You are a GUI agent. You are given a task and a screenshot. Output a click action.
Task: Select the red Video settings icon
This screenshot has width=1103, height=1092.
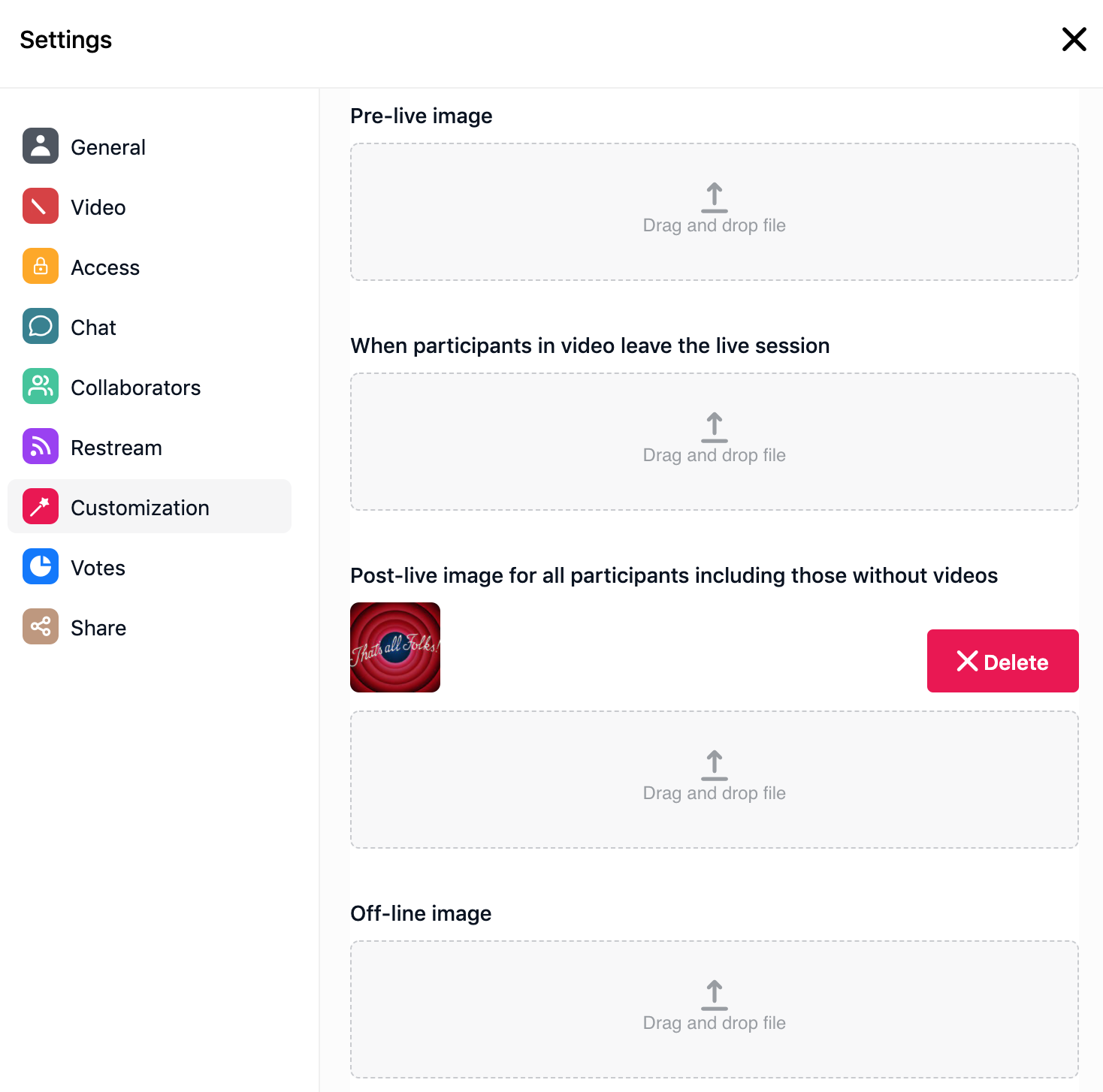click(x=41, y=206)
